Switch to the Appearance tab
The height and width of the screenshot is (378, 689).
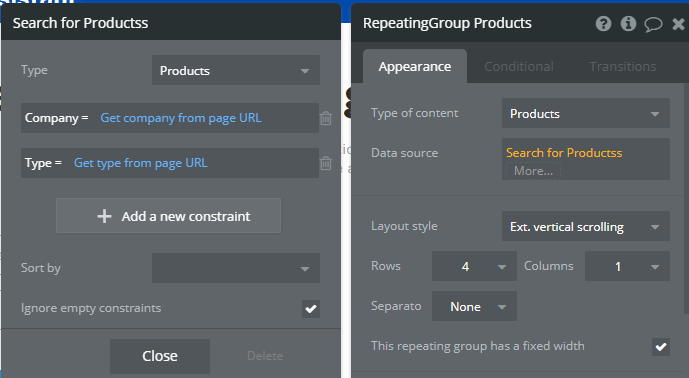(415, 66)
